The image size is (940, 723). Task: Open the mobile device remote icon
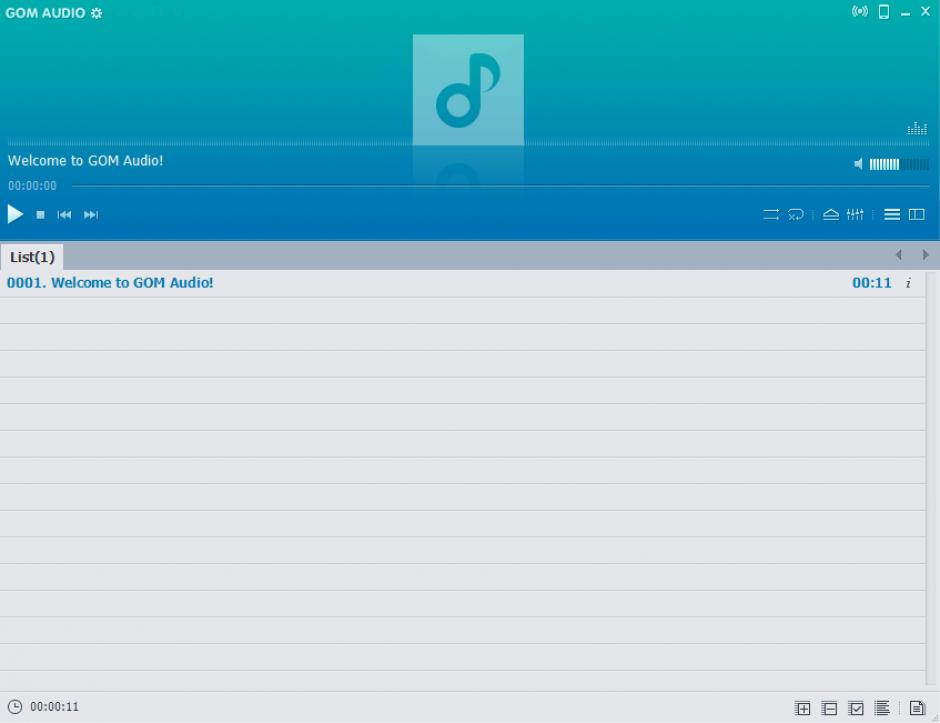[884, 11]
